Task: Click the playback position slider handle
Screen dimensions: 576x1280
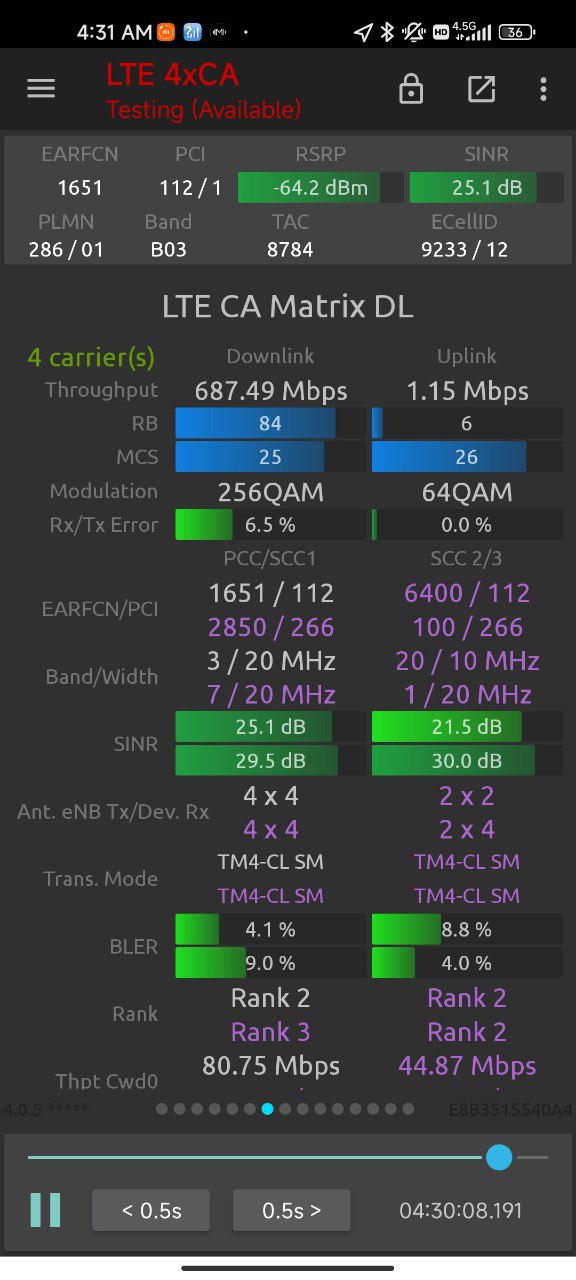Action: (499, 1157)
